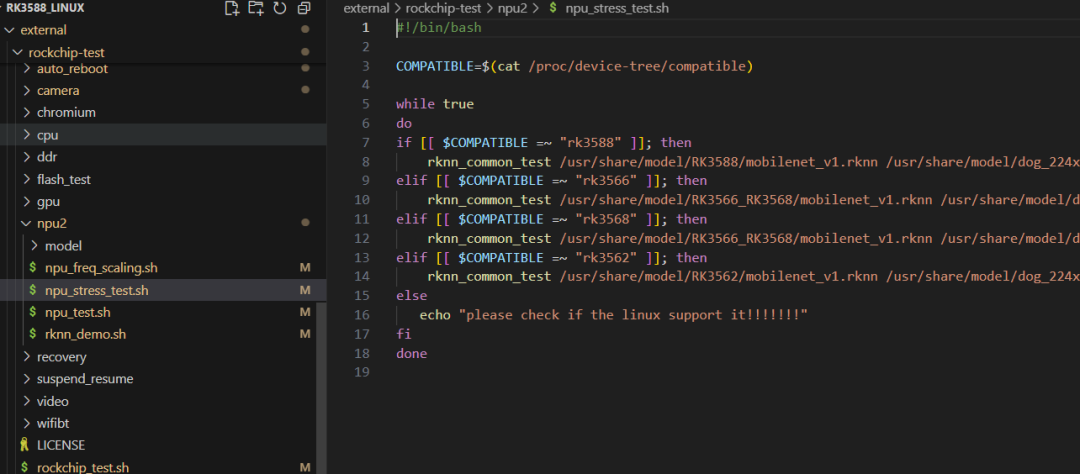The width and height of the screenshot is (1080, 474).
Task: Click the New Folder icon in explorer header
Action: point(256,8)
